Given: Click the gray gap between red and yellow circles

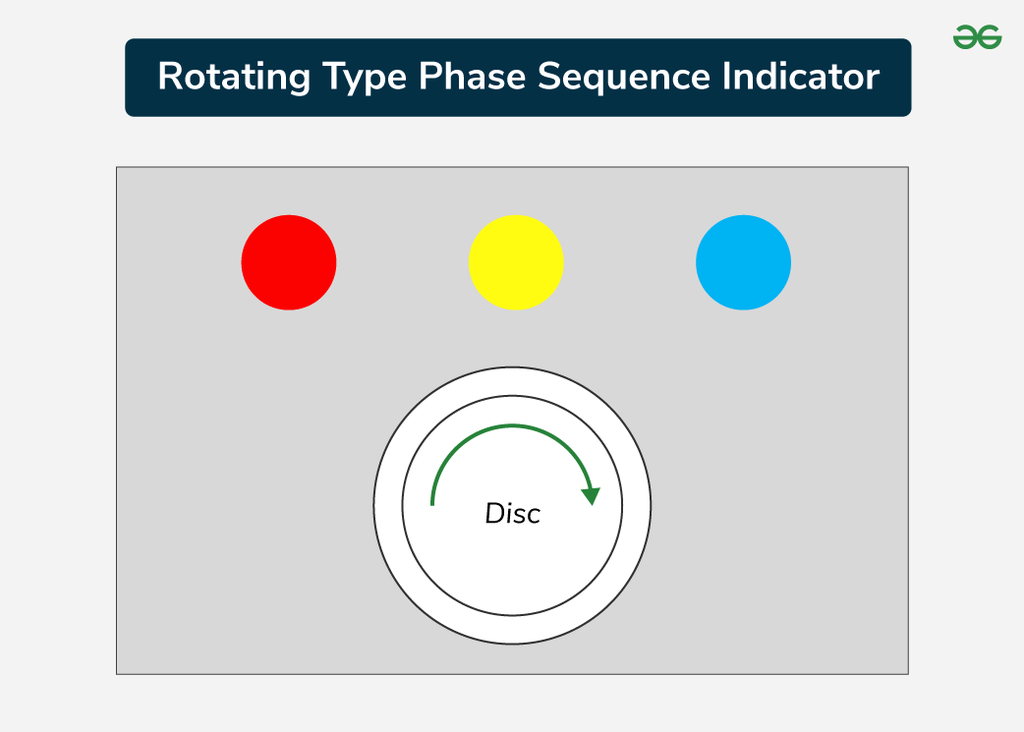Looking at the screenshot, I should pyautogui.click(x=402, y=262).
